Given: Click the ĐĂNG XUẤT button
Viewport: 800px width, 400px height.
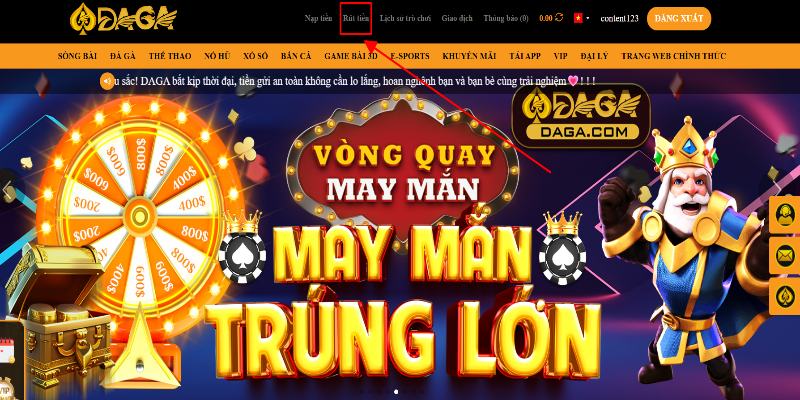Looking at the screenshot, I should [x=679, y=18].
